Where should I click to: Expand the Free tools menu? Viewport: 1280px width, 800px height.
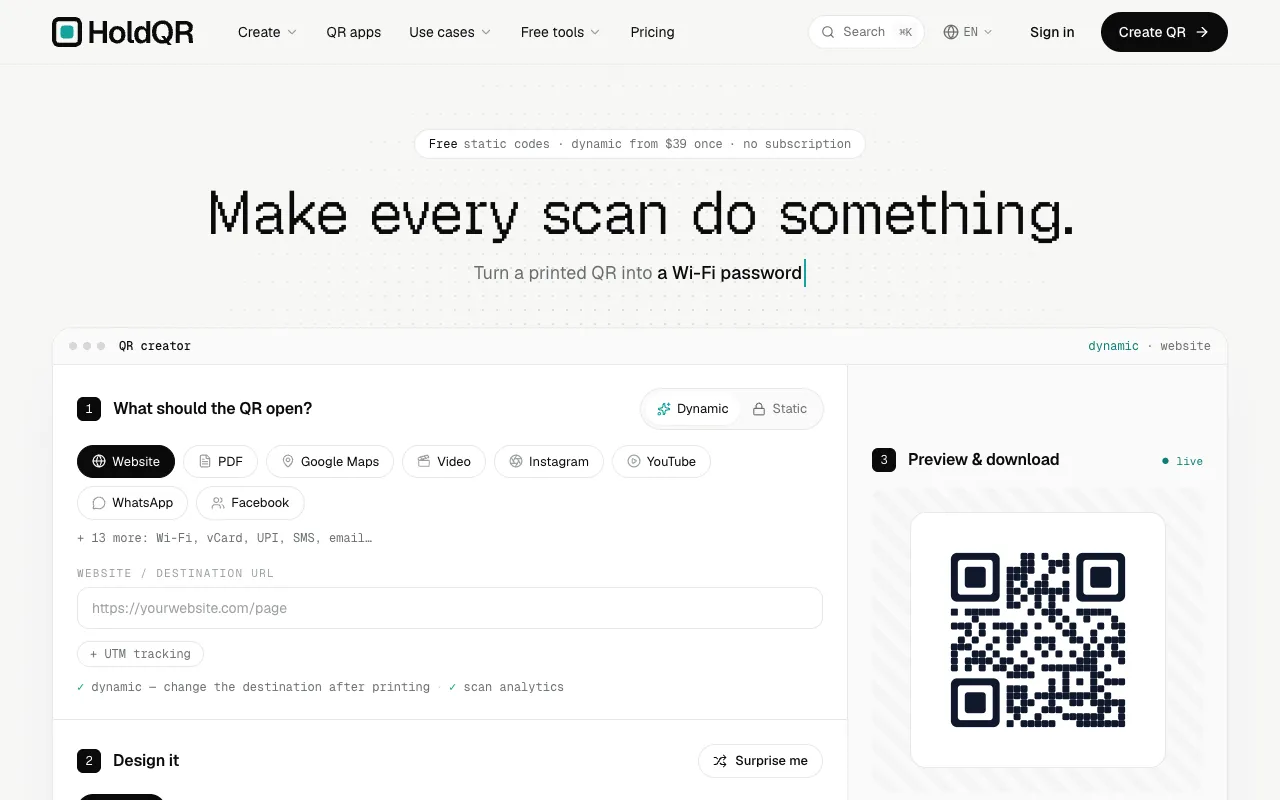point(560,32)
